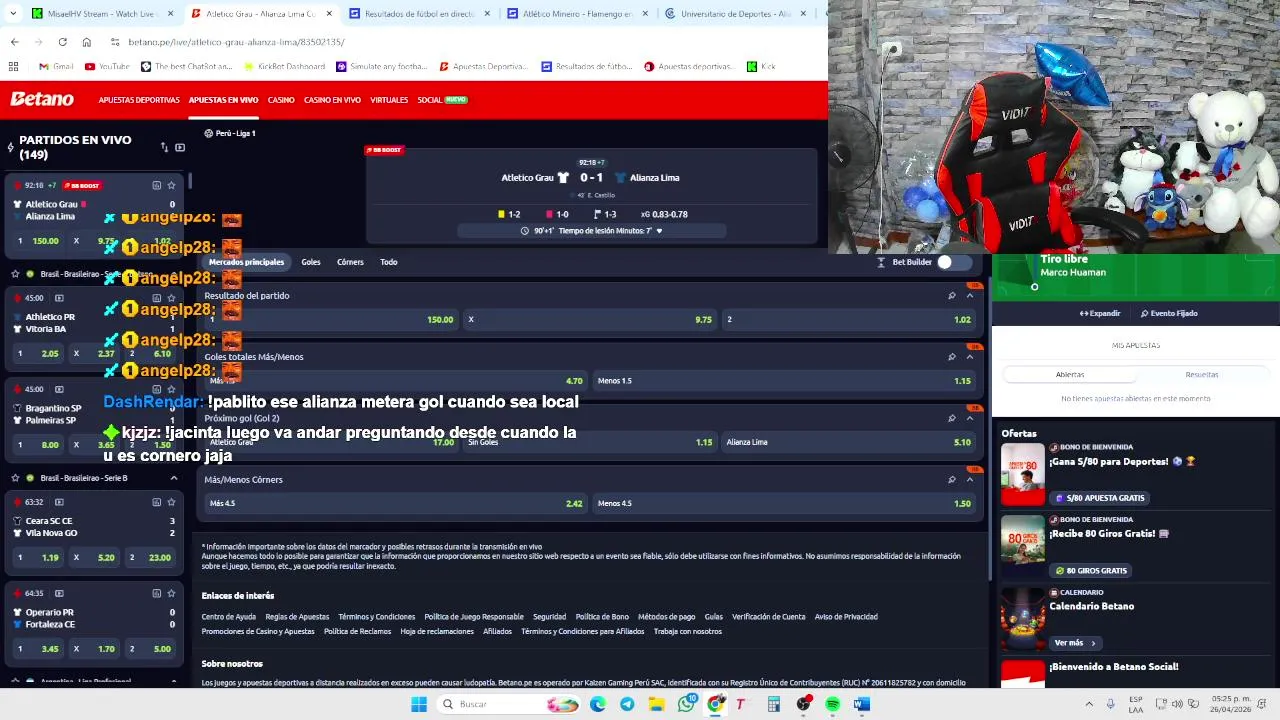Screen dimensions: 1280x720
Task: Open stats icon for Atletico Grau match card
Action: click(x=156, y=185)
